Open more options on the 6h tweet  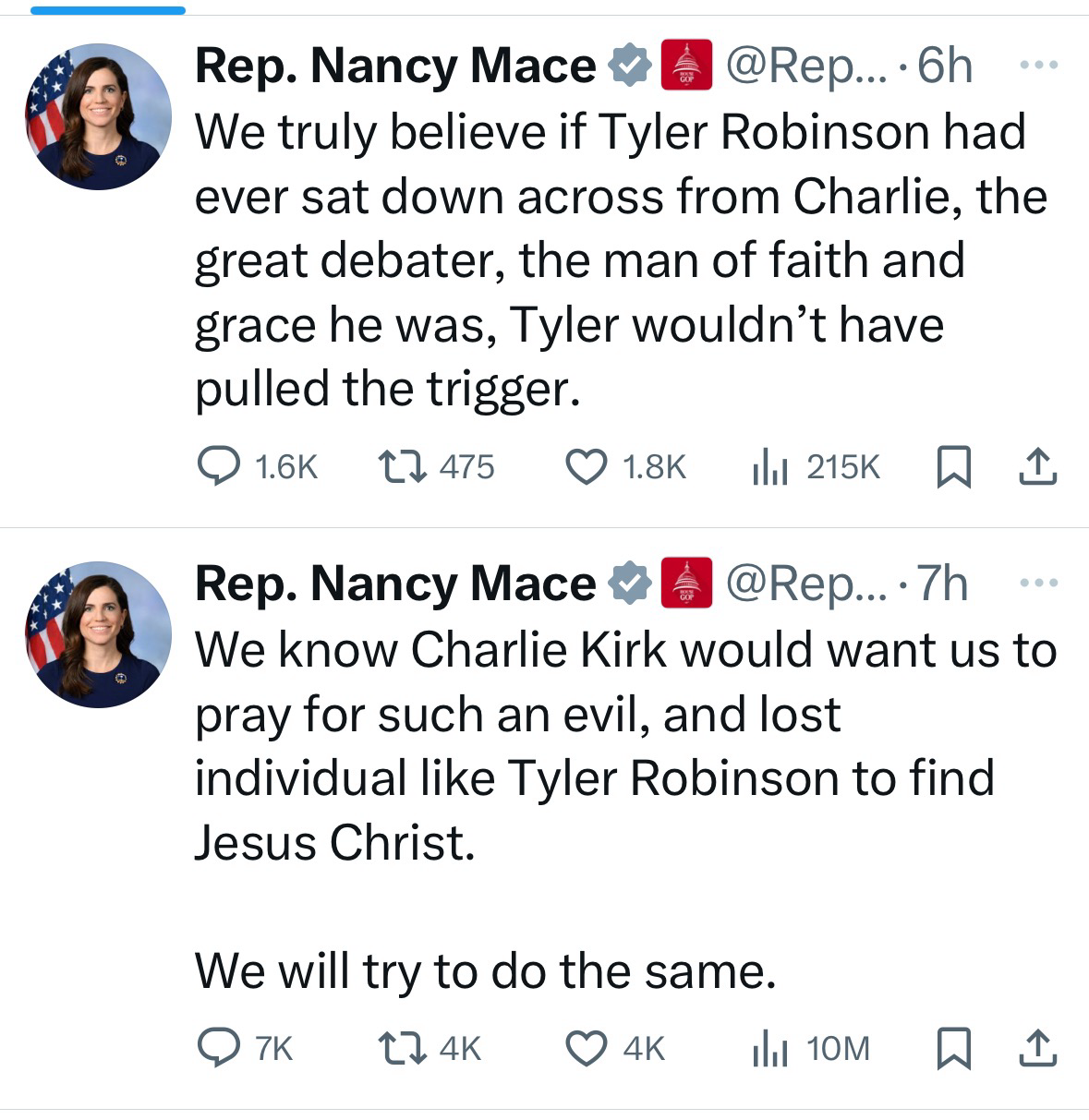tap(1036, 66)
